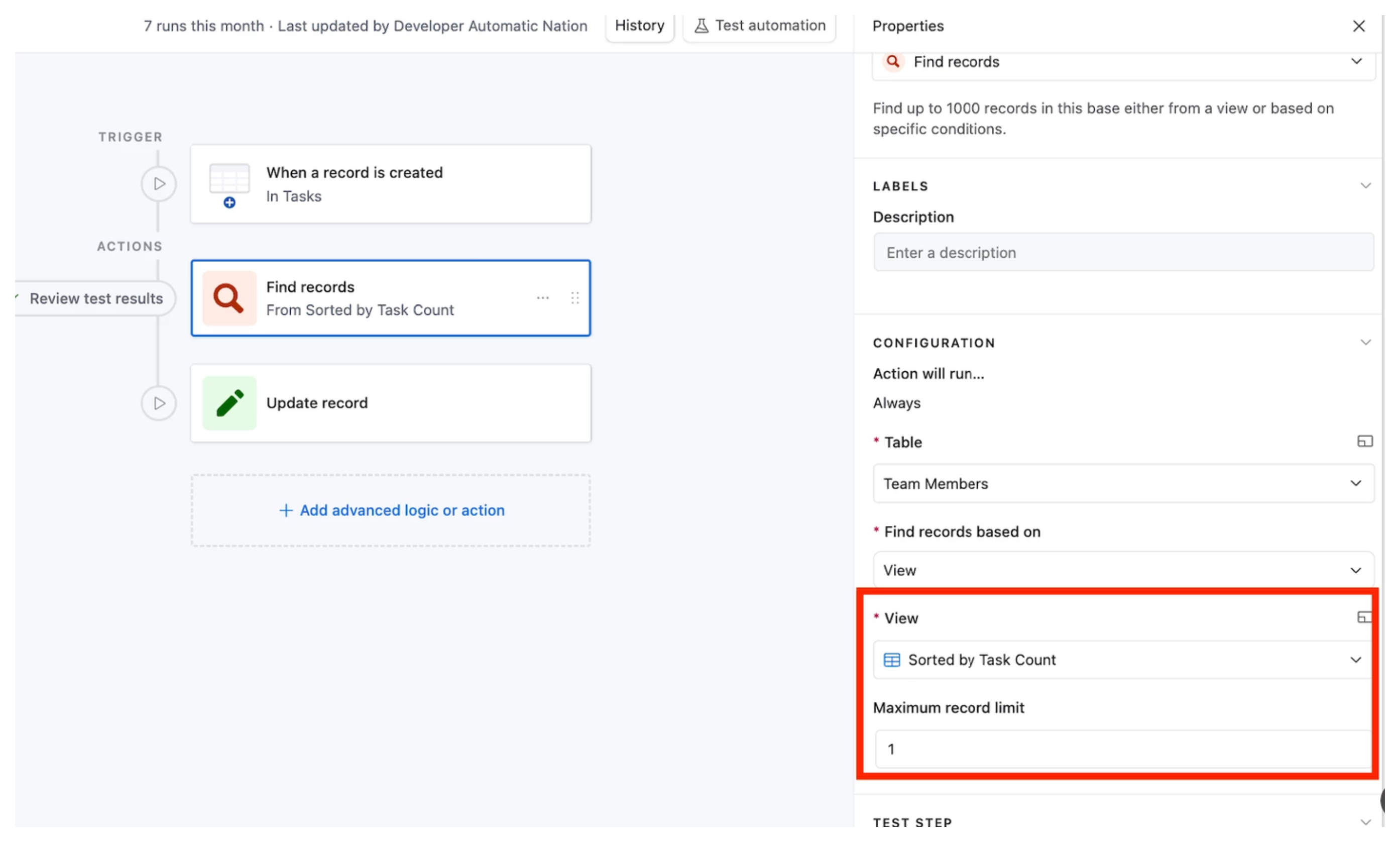This screenshot has height=842, width=1400.
Task: Click the grid icon beside Sorted by Task Count
Action: pos(892,659)
